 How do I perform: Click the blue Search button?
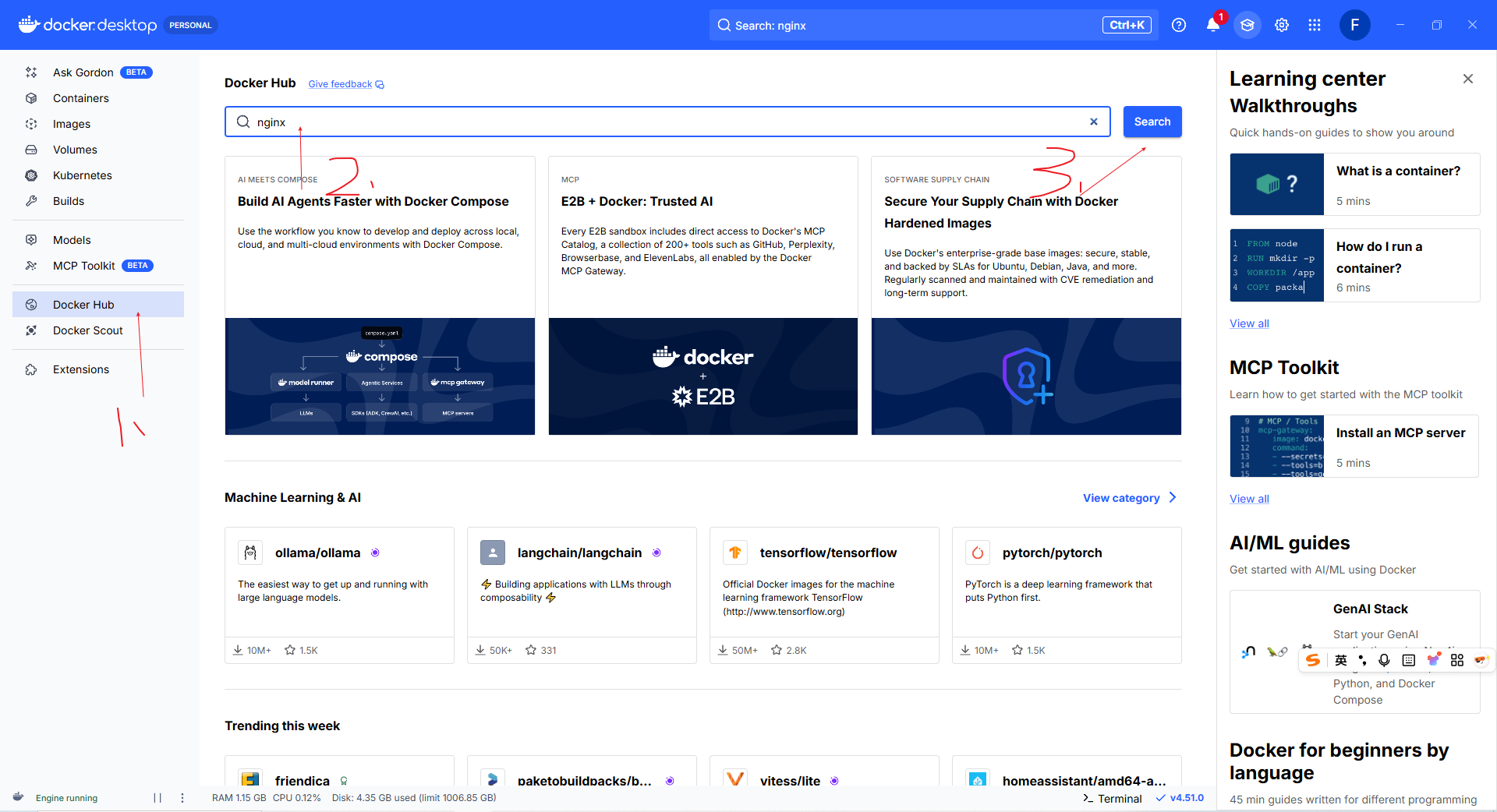[1152, 122]
